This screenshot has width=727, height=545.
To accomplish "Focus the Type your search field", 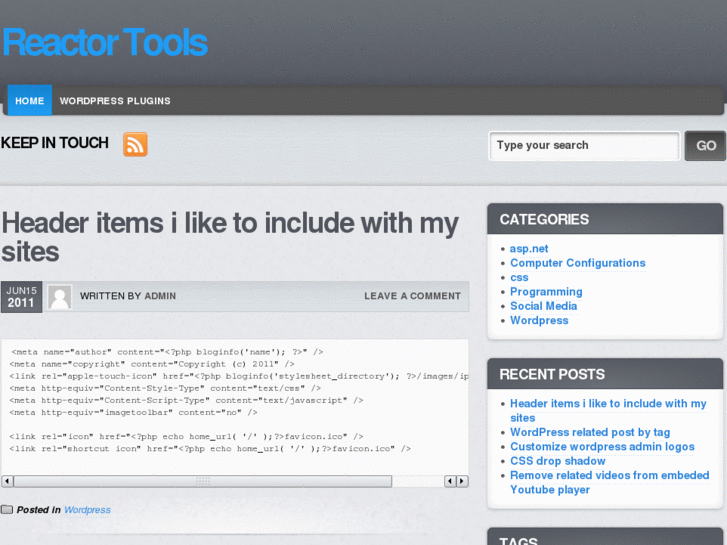I will (x=584, y=146).
